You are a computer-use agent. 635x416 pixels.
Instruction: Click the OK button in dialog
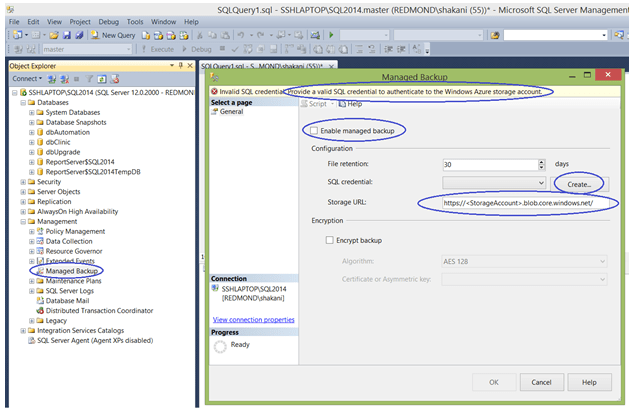(x=494, y=382)
